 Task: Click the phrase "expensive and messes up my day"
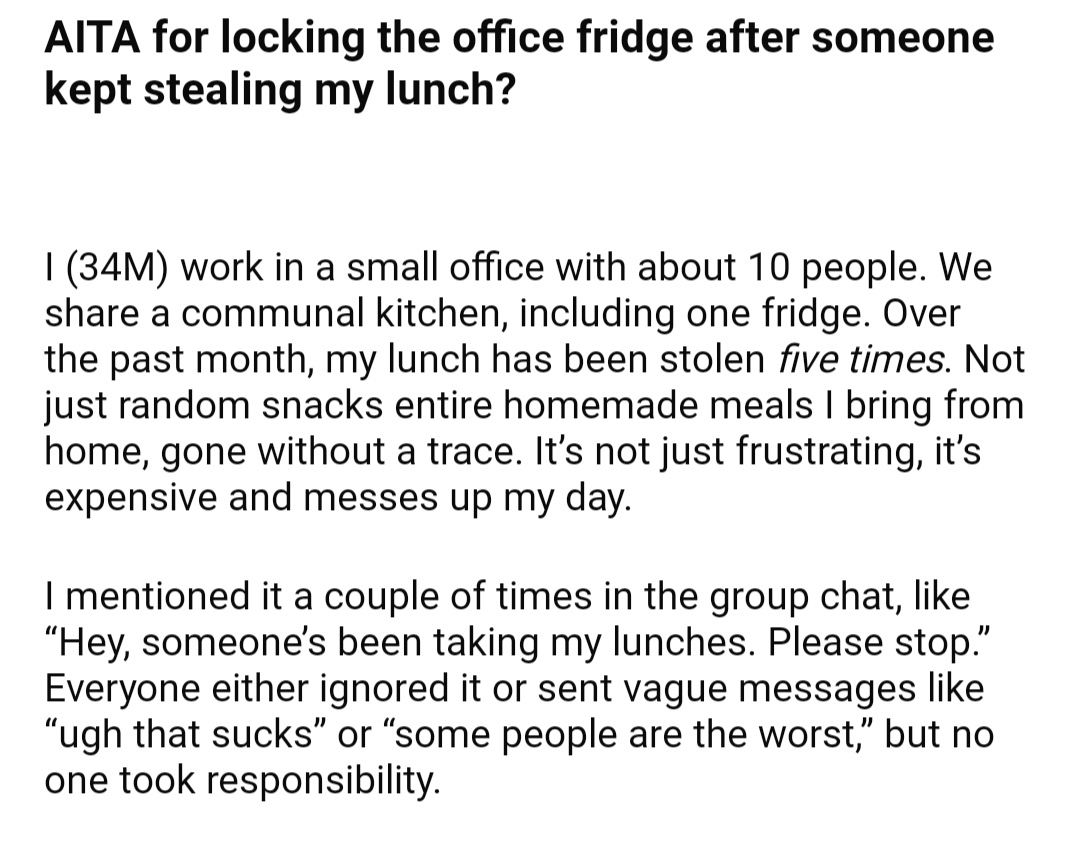(x=336, y=497)
